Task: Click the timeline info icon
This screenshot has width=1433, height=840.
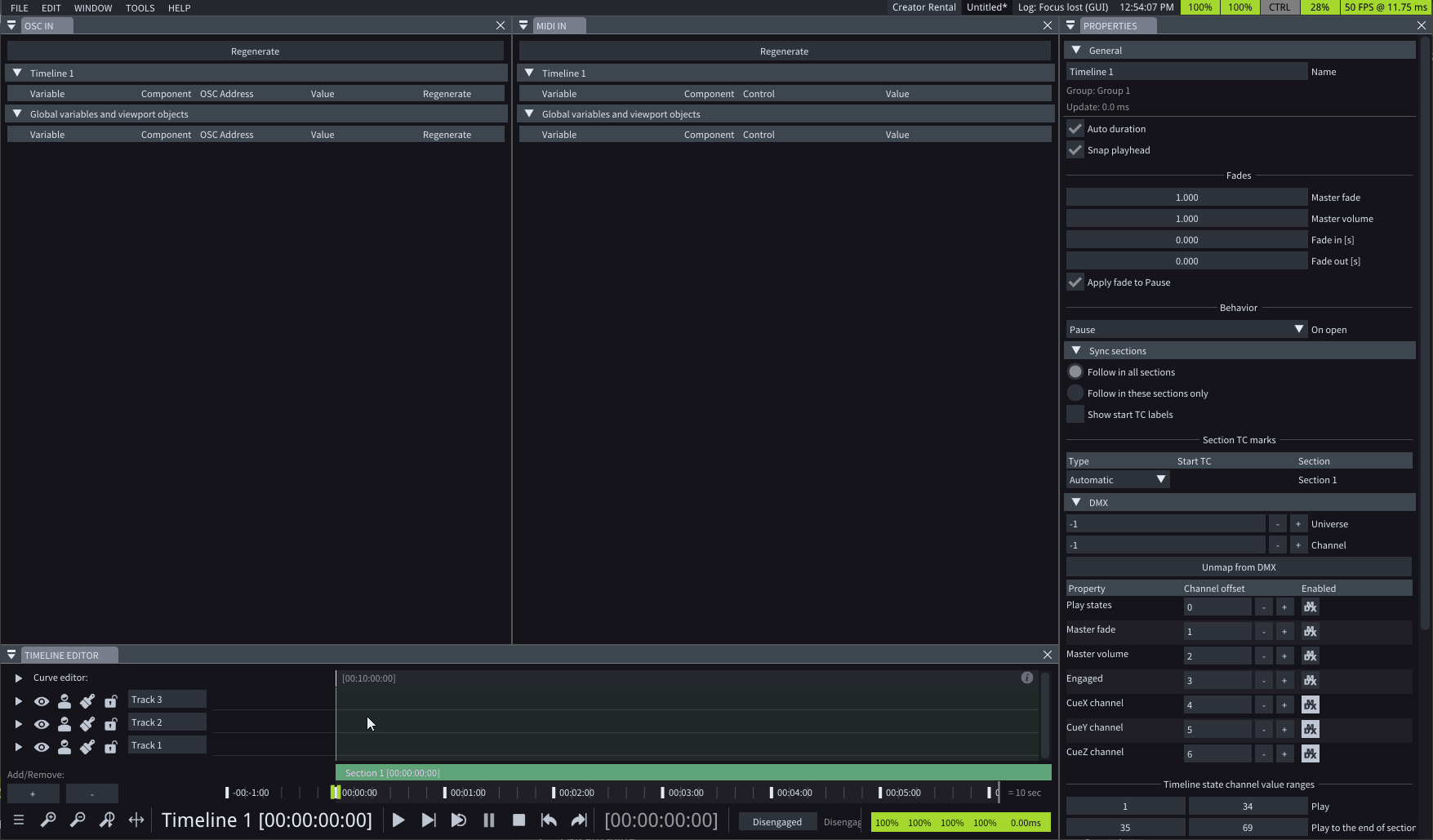Action: pos(1026,678)
